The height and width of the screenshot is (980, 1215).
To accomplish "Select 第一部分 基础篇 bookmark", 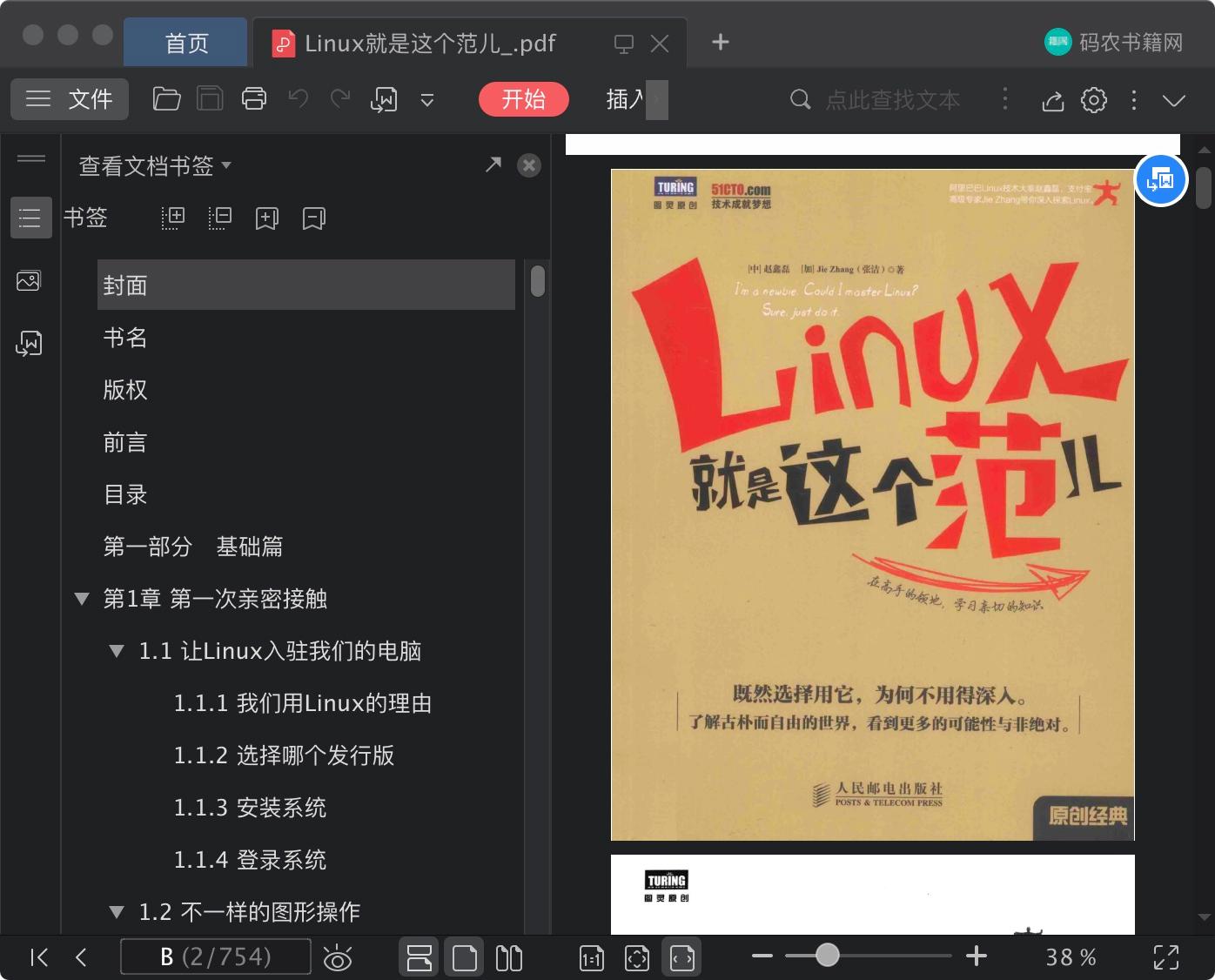I will (193, 547).
